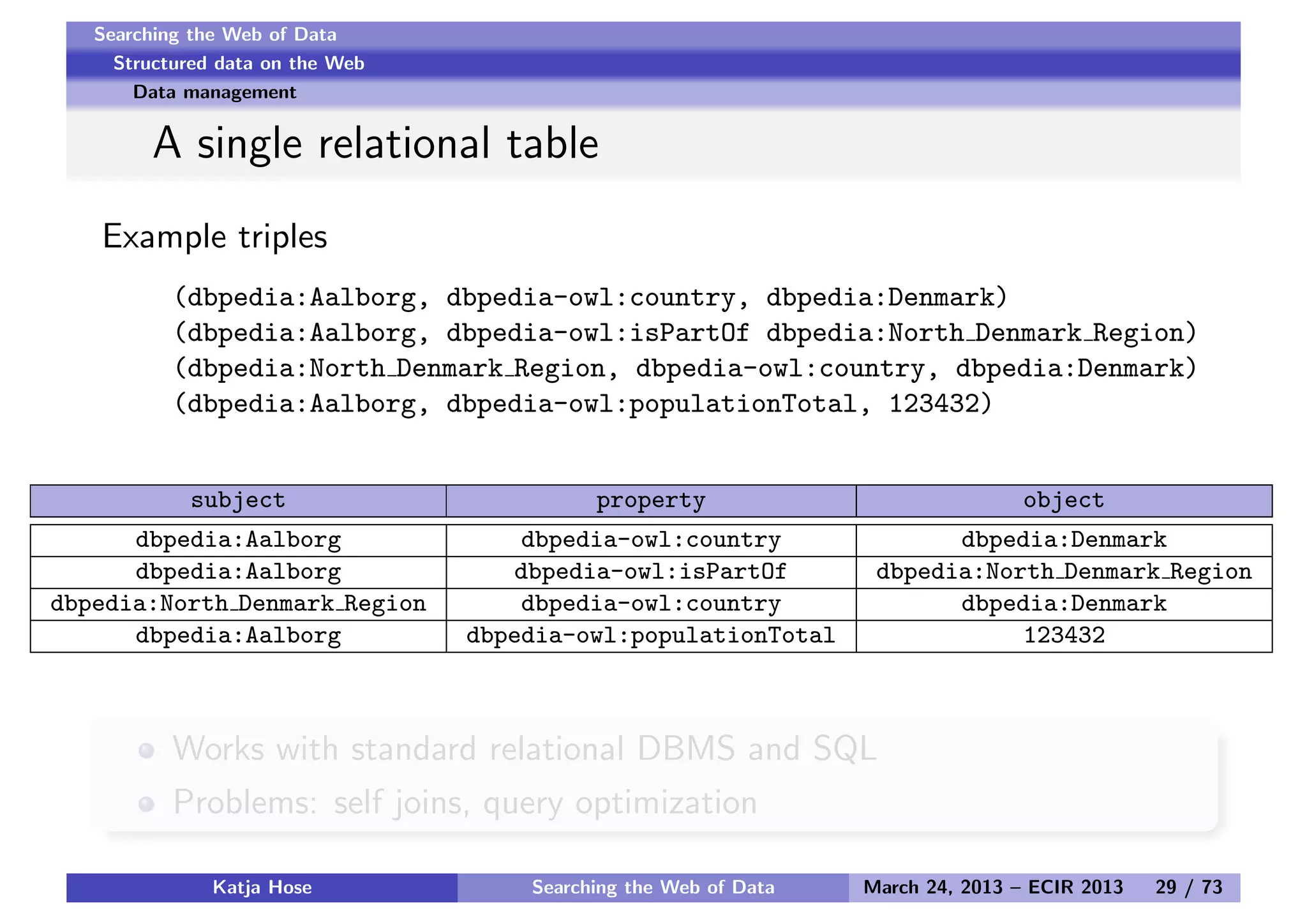Click the 'object' column header
1307x924 pixels.
tap(1064, 501)
